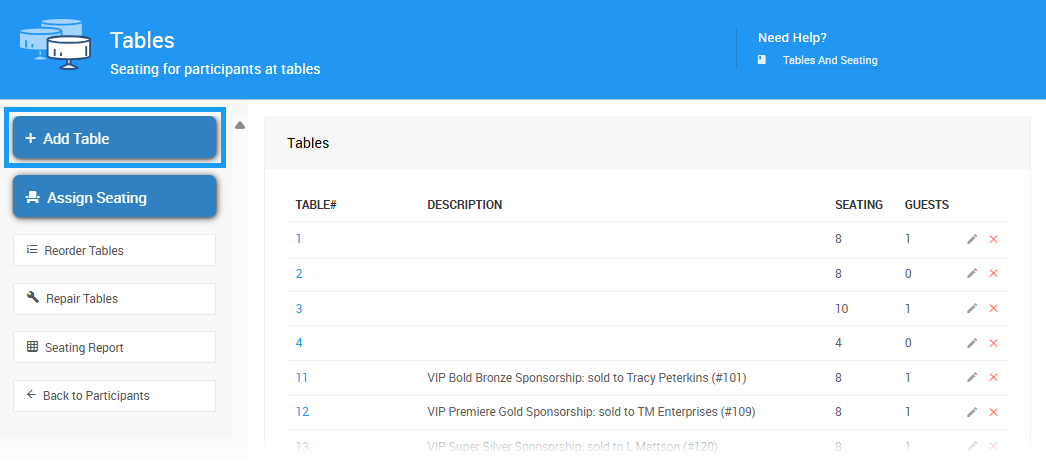This screenshot has width=1046, height=462.
Task: Select Reorder Tables option
Action: 114,250
